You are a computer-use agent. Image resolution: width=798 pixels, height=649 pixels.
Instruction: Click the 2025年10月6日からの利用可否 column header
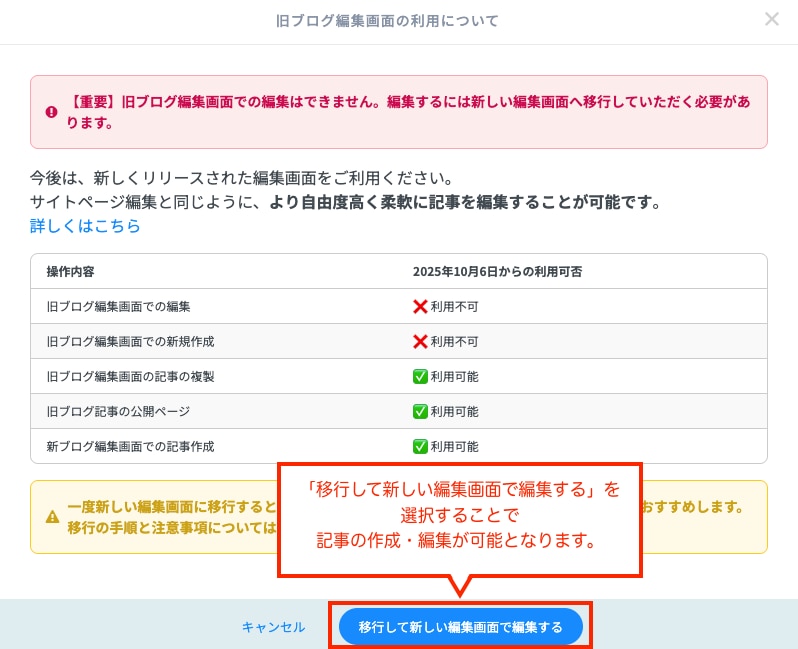pos(483,272)
